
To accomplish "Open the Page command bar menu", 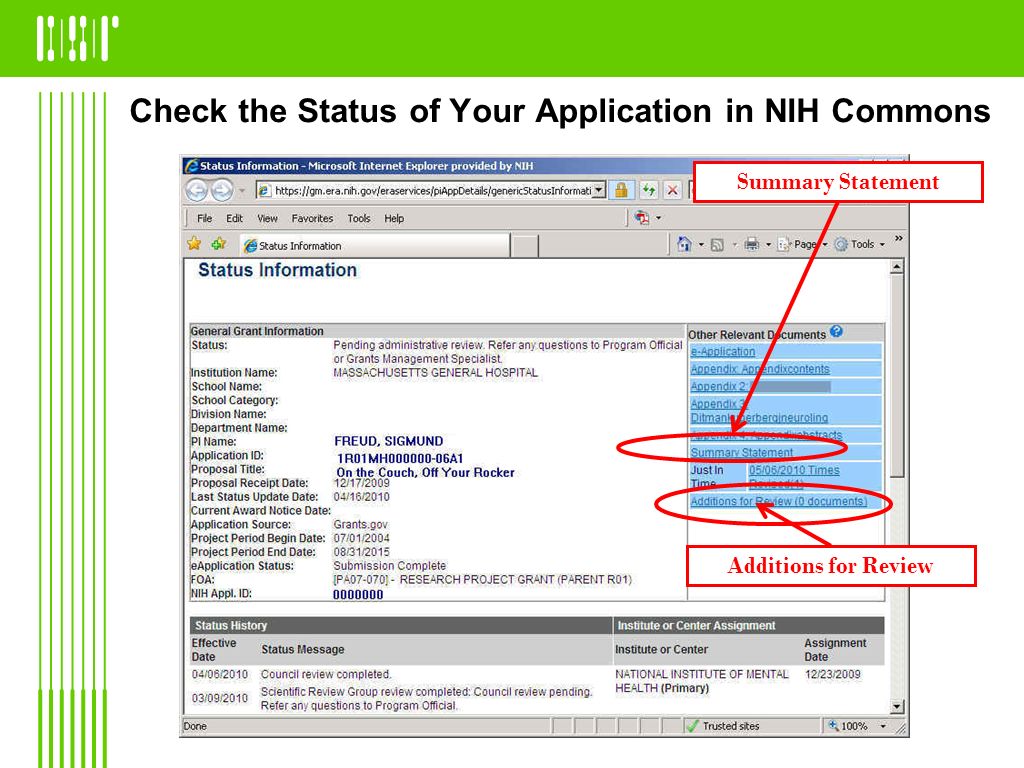I will 802,244.
